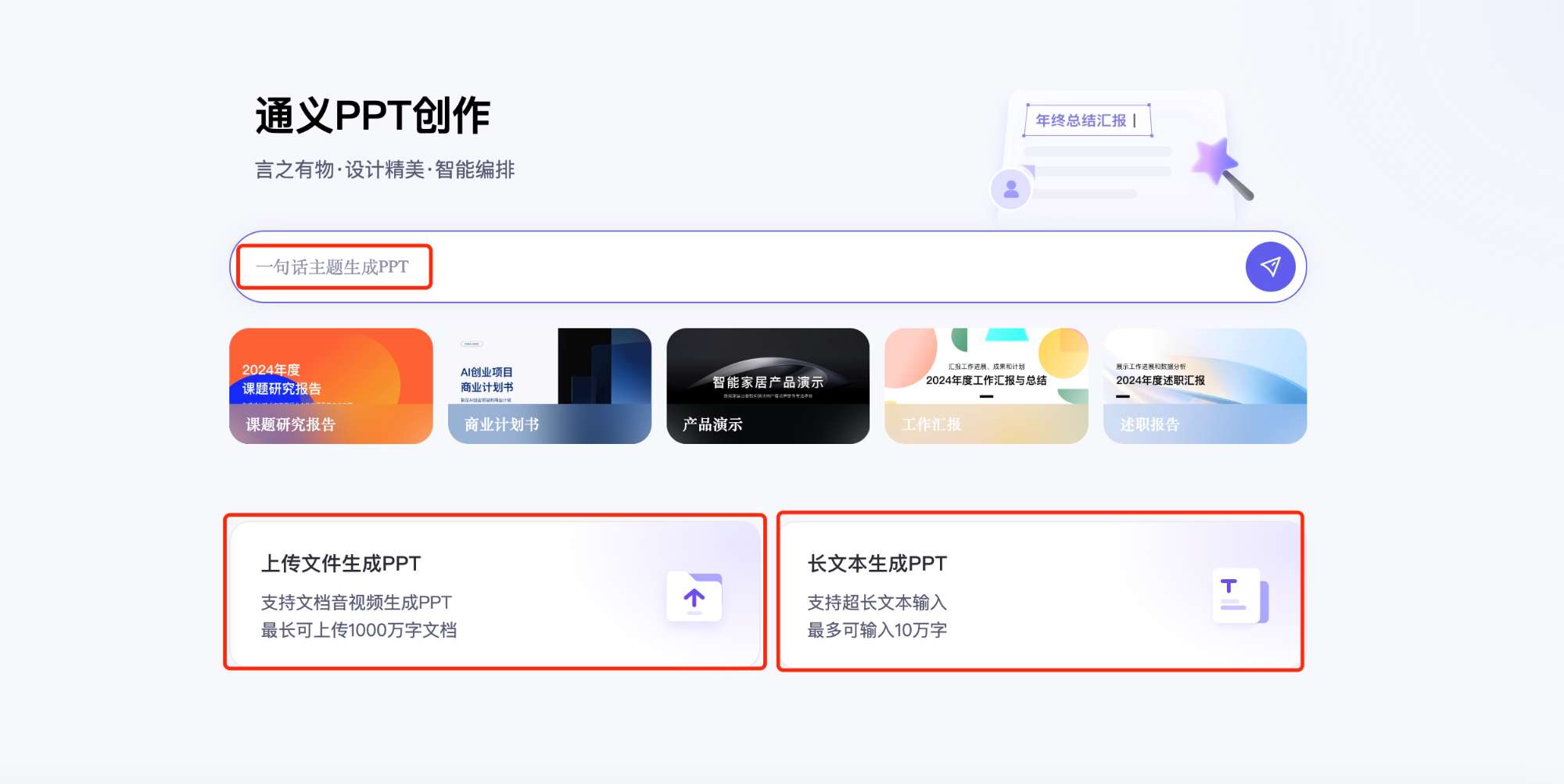This screenshot has height=784, width=1564.
Task: Click the 支持超长文本输入 text
Action: (x=877, y=603)
